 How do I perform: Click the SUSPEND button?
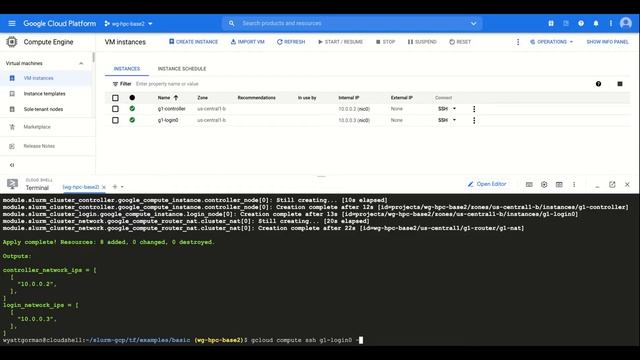click(422, 42)
